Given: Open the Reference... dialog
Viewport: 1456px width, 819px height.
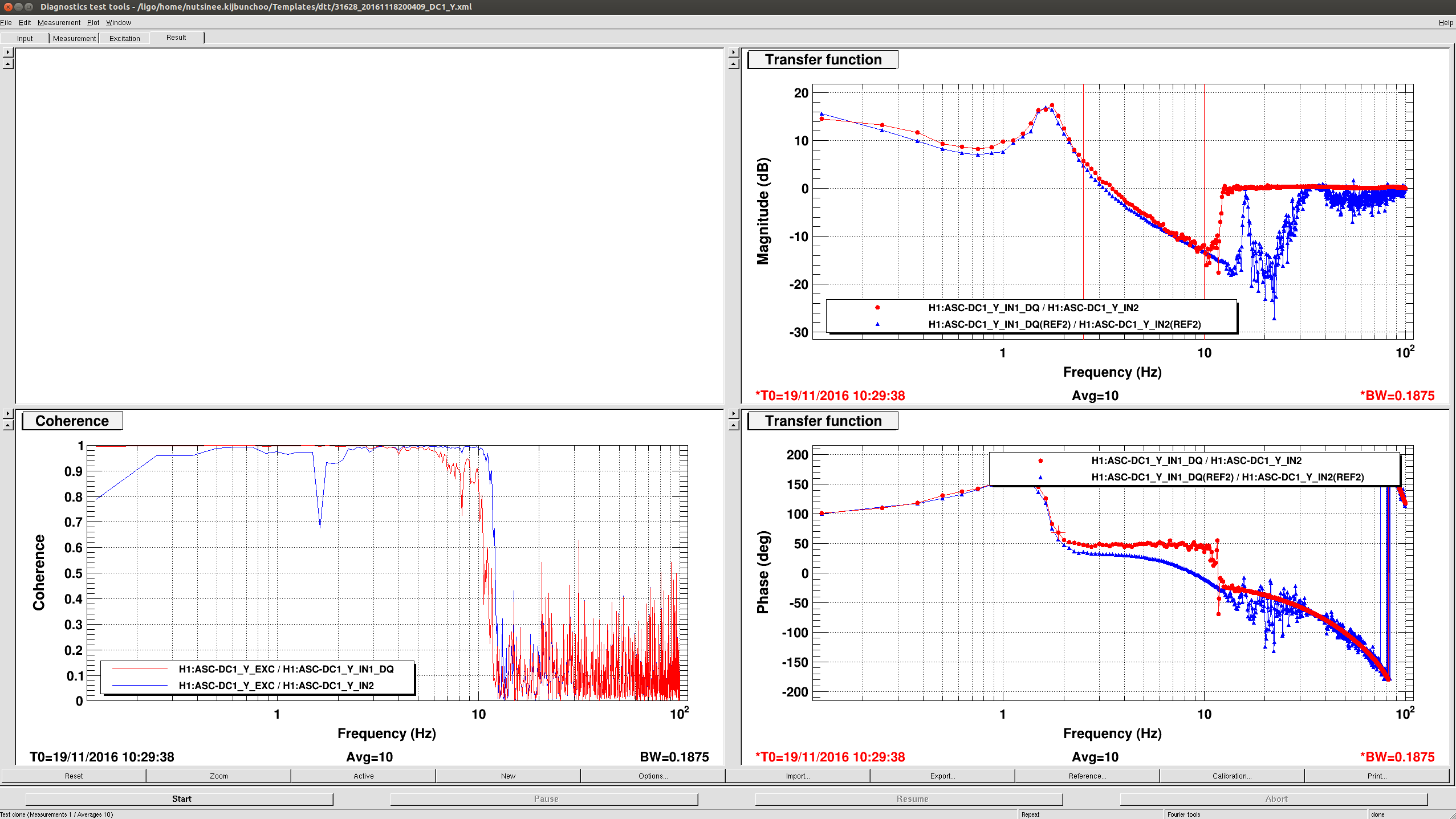Looking at the screenshot, I should tap(1088, 776).
